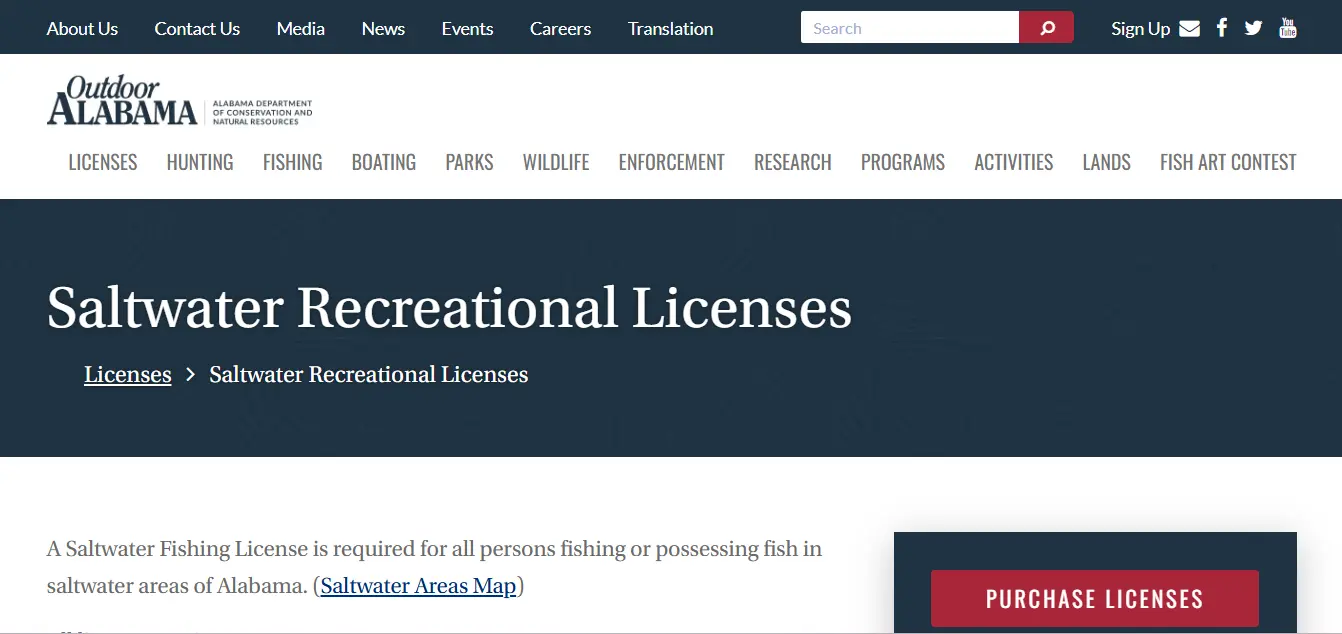Open the BOATING main menu

tap(384, 162)
